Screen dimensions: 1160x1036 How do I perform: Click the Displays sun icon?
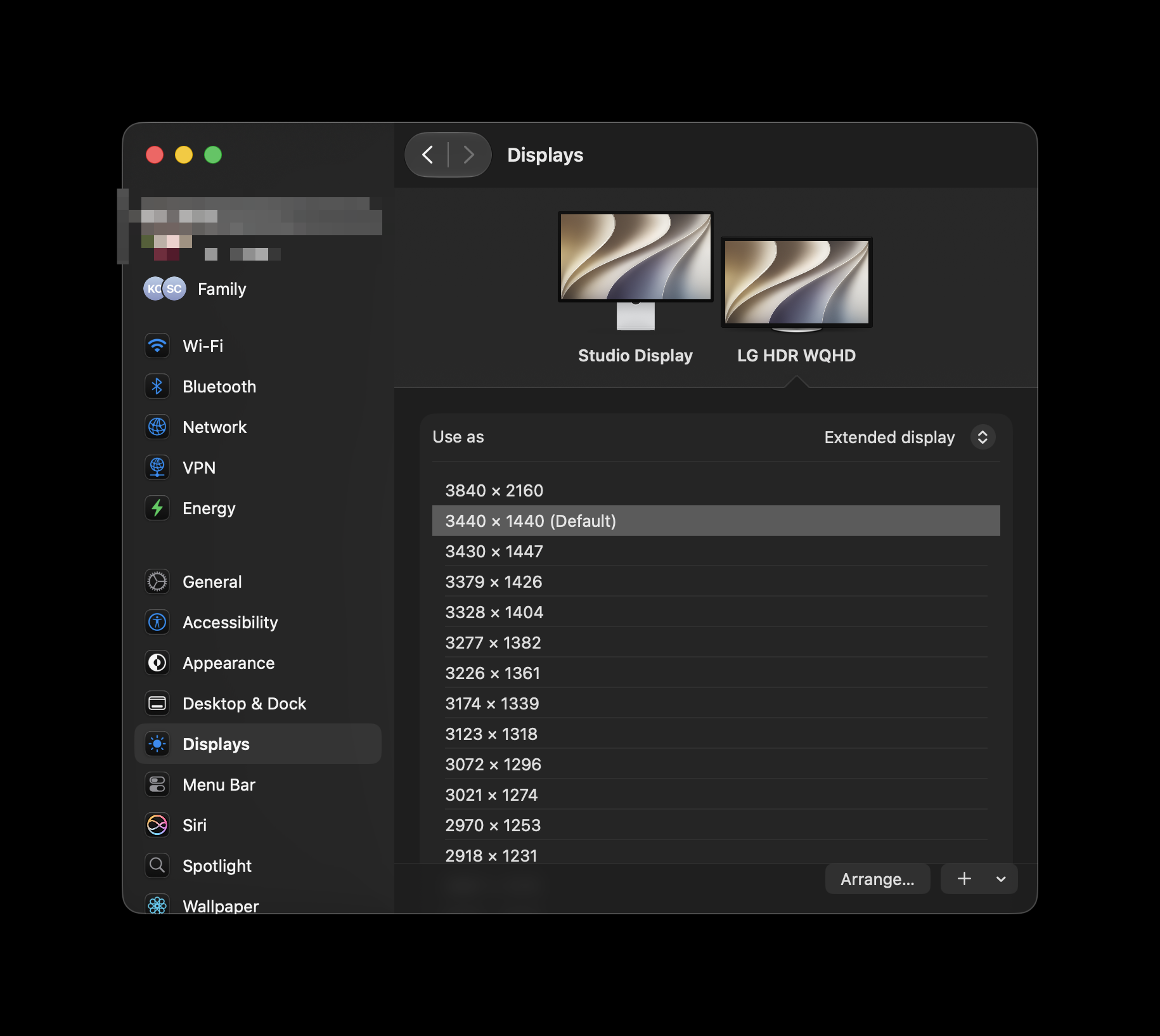[x=157, y=744]
